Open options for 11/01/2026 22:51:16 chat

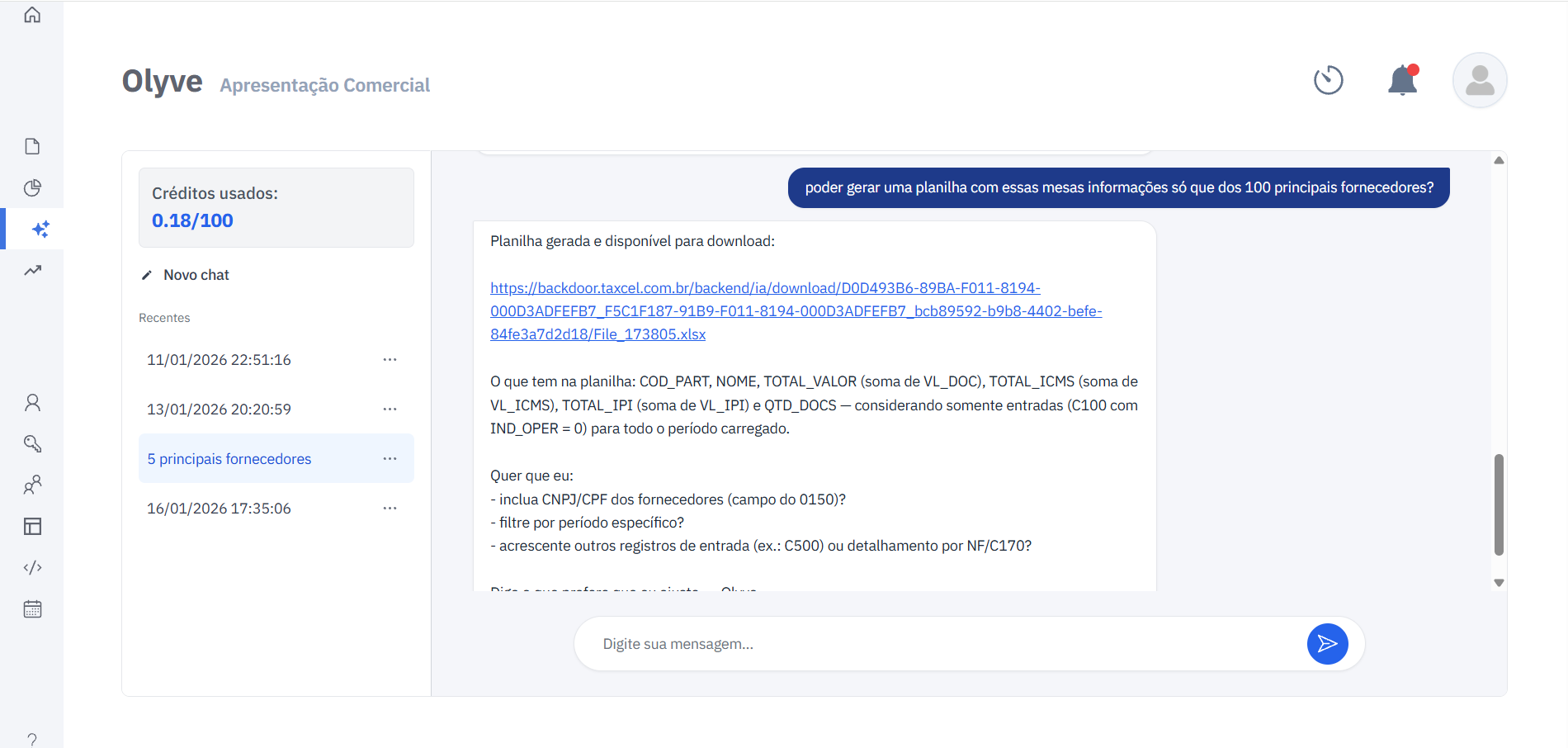pyautogui.click(x=390, y=359)
